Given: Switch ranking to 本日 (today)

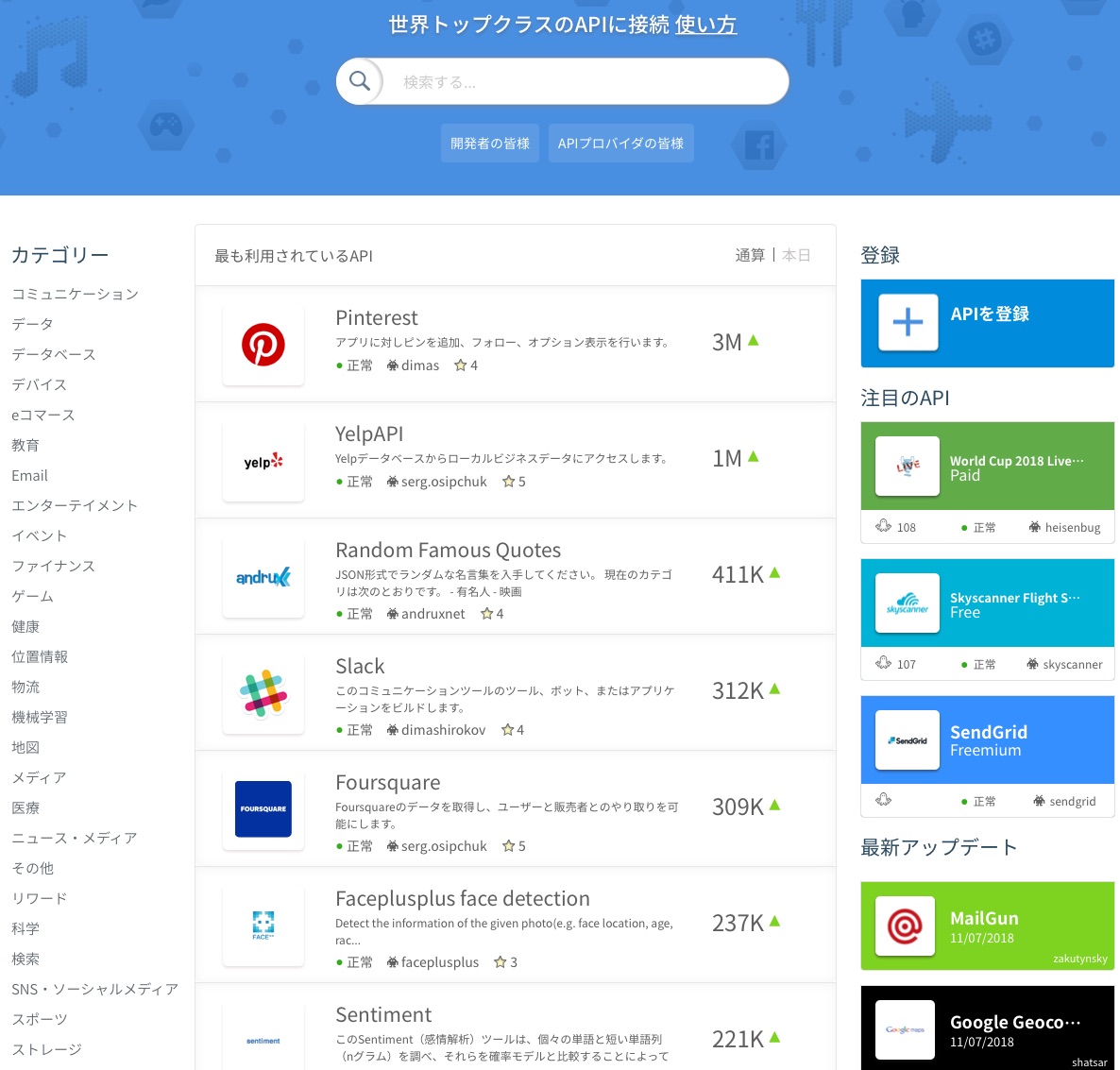Looking at the screenshot, I should point(796,255).
